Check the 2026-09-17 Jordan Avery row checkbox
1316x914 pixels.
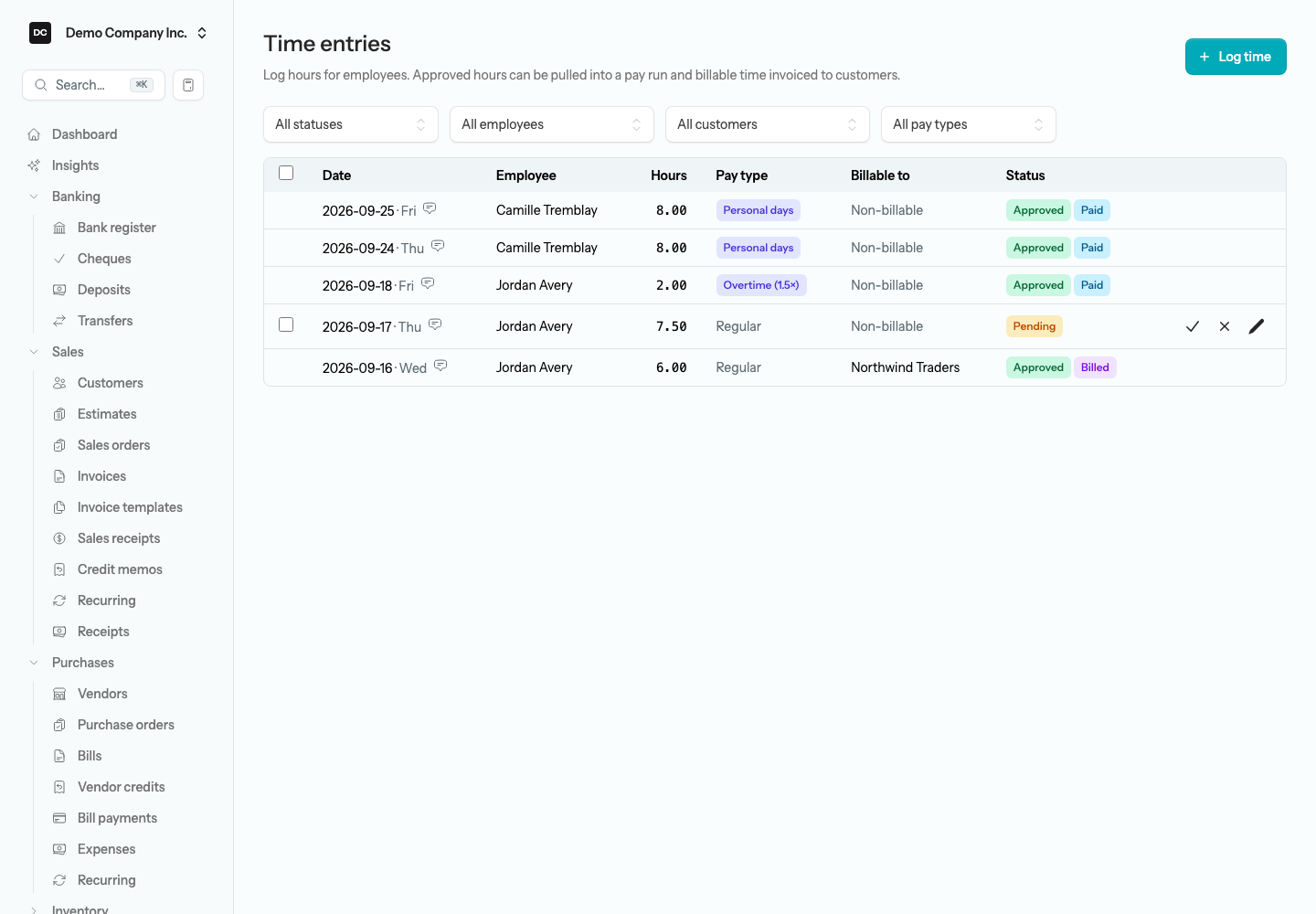286,324
